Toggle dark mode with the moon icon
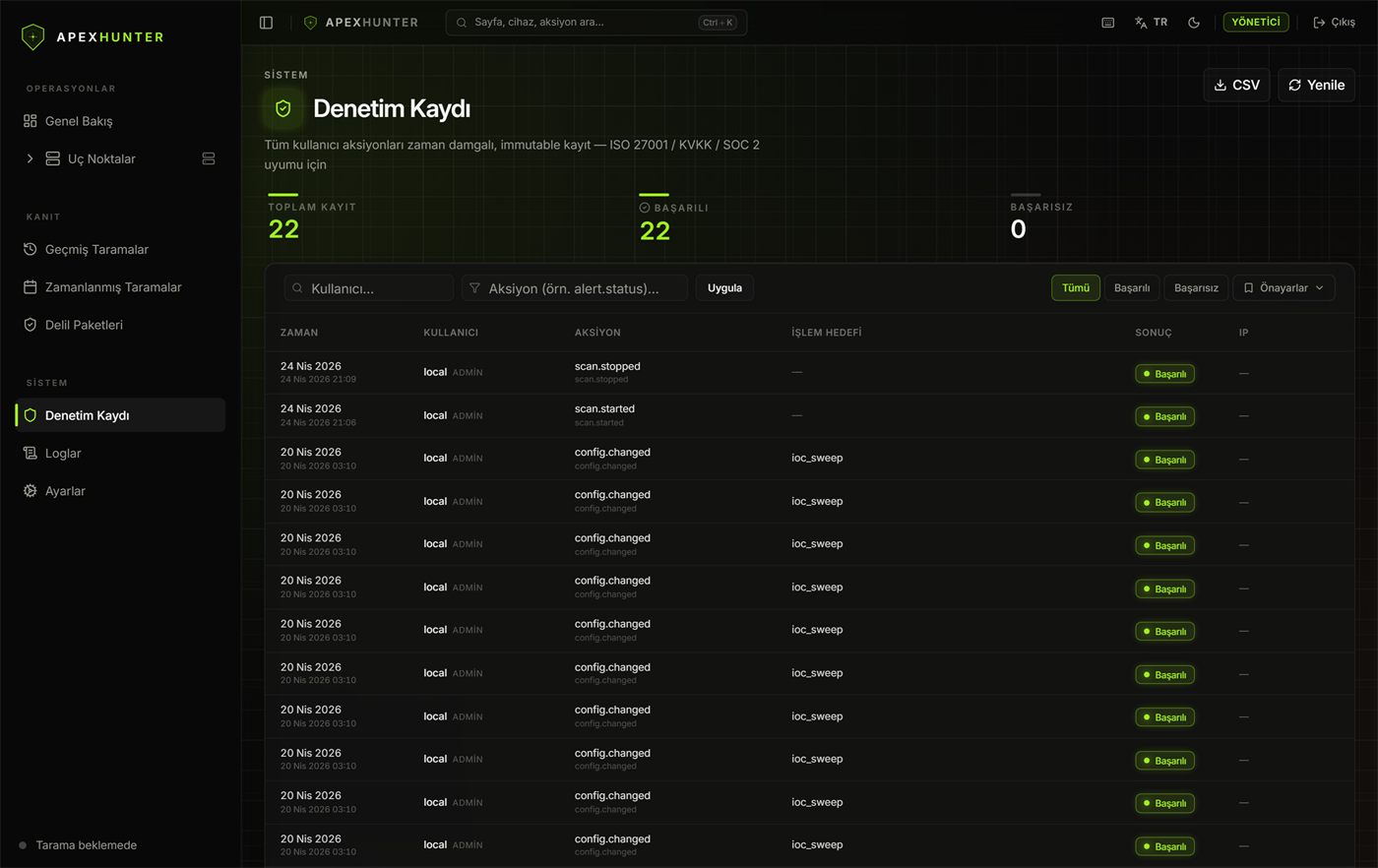This screenshot has height=868, width=1378. (x=1194, y=23)
